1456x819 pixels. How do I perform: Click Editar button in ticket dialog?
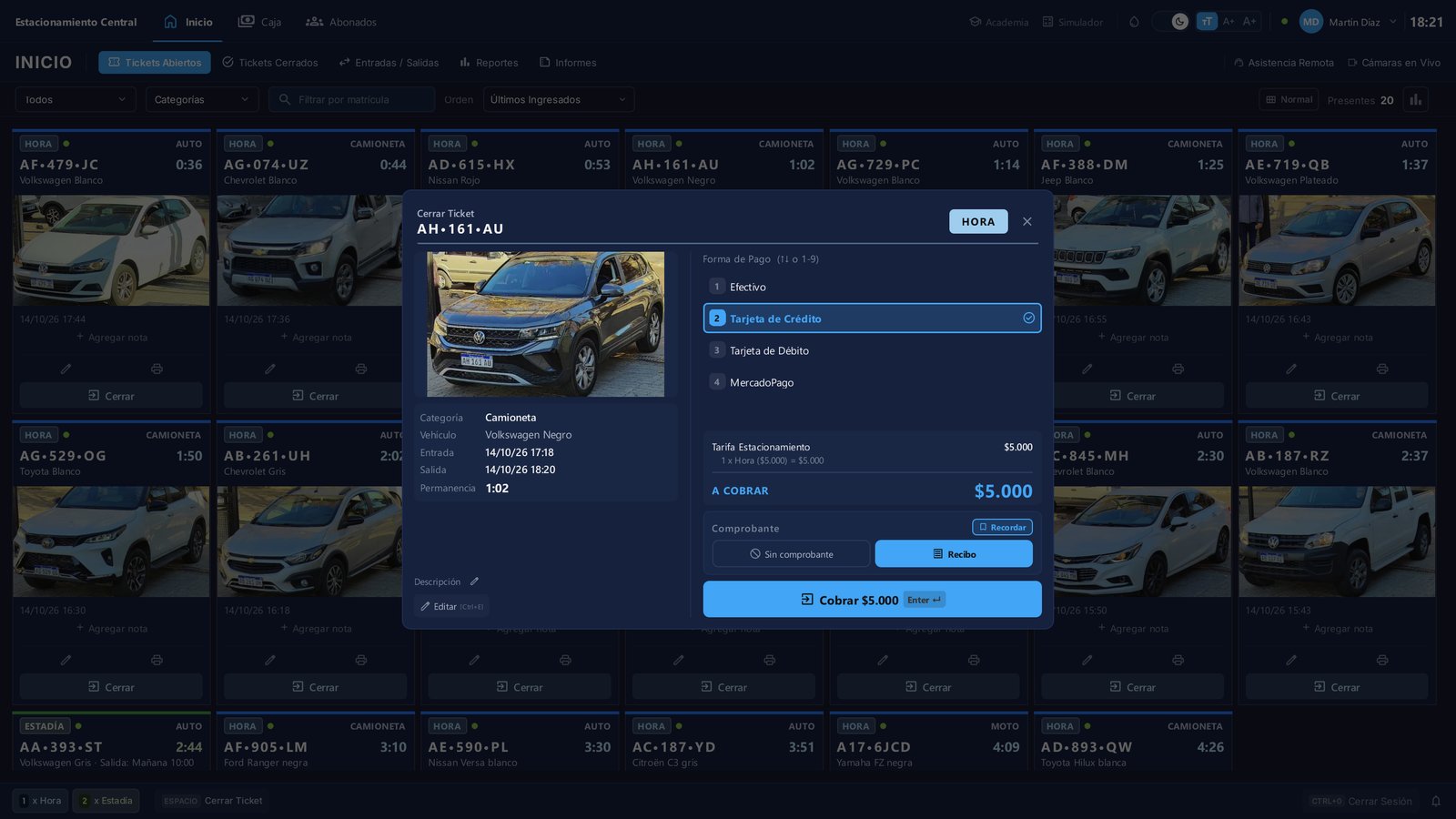(451, 606)
